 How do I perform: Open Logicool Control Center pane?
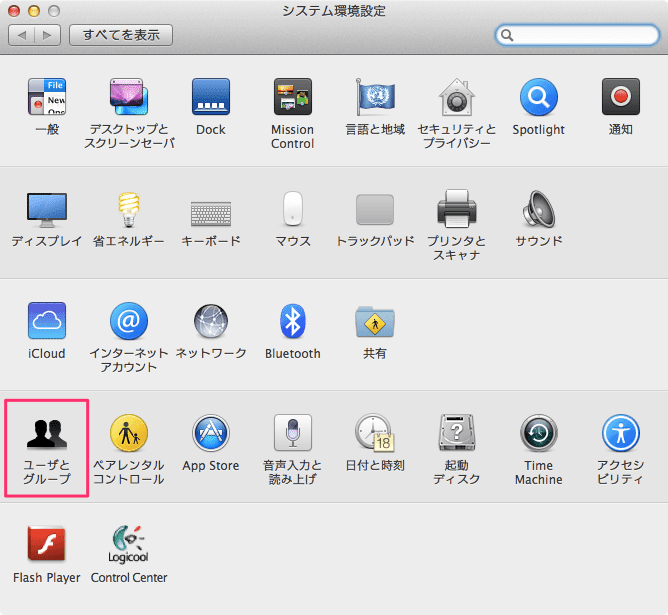[x=129, y=544]
